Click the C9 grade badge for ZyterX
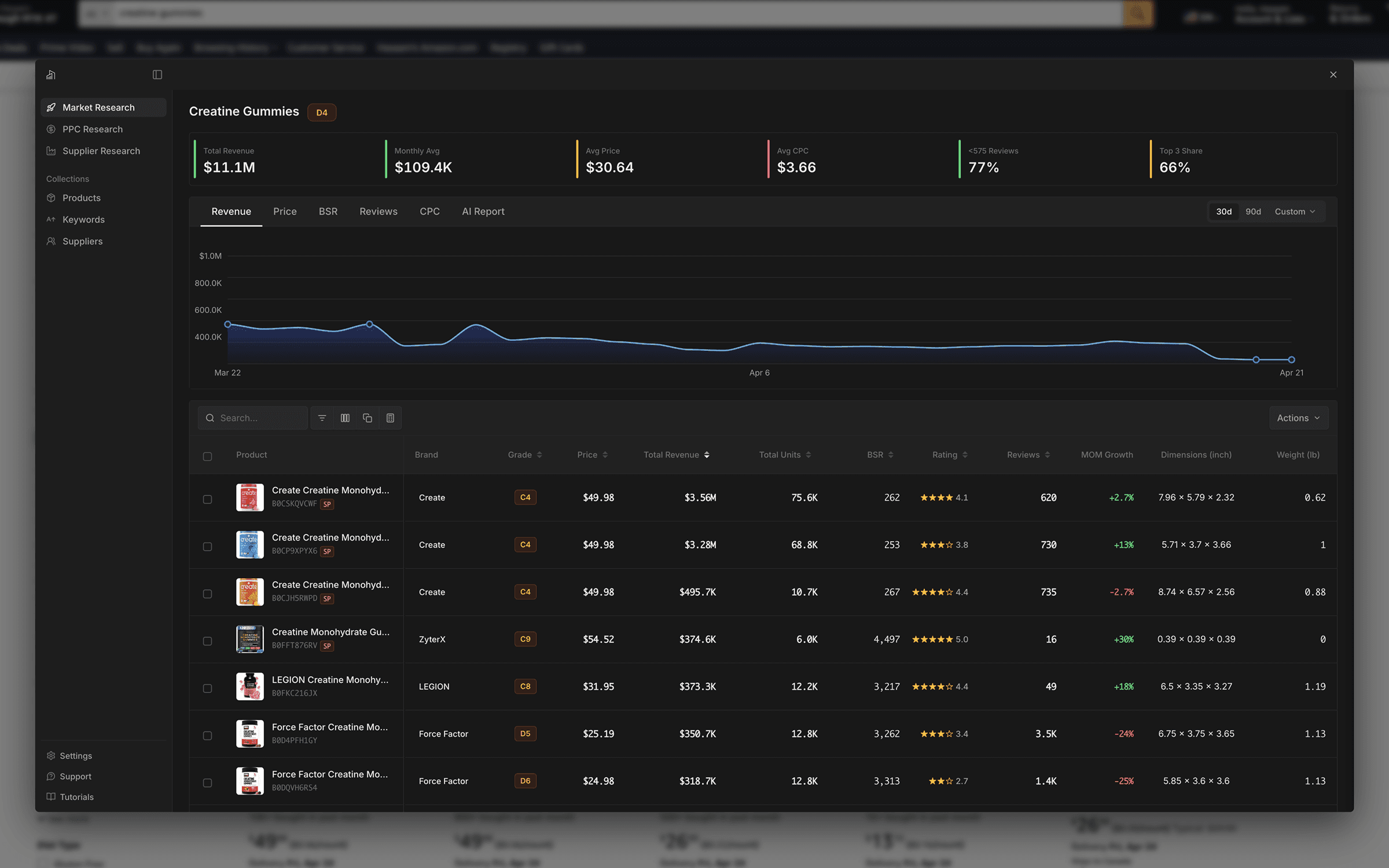The image size is (1389, 868). [x=526, y=639]
